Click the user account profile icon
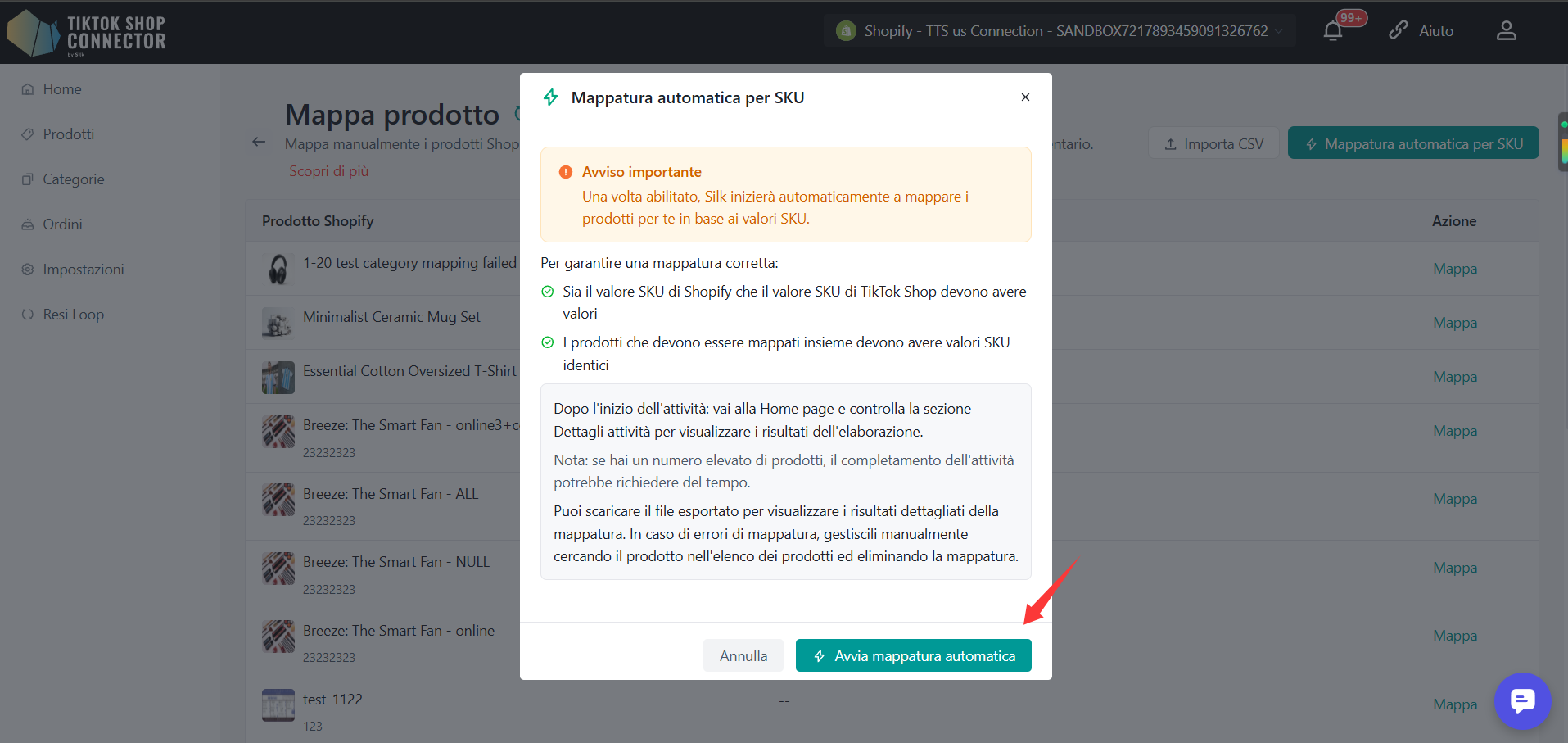This screenshot has height=743, width=1568. coord(1506,31)
